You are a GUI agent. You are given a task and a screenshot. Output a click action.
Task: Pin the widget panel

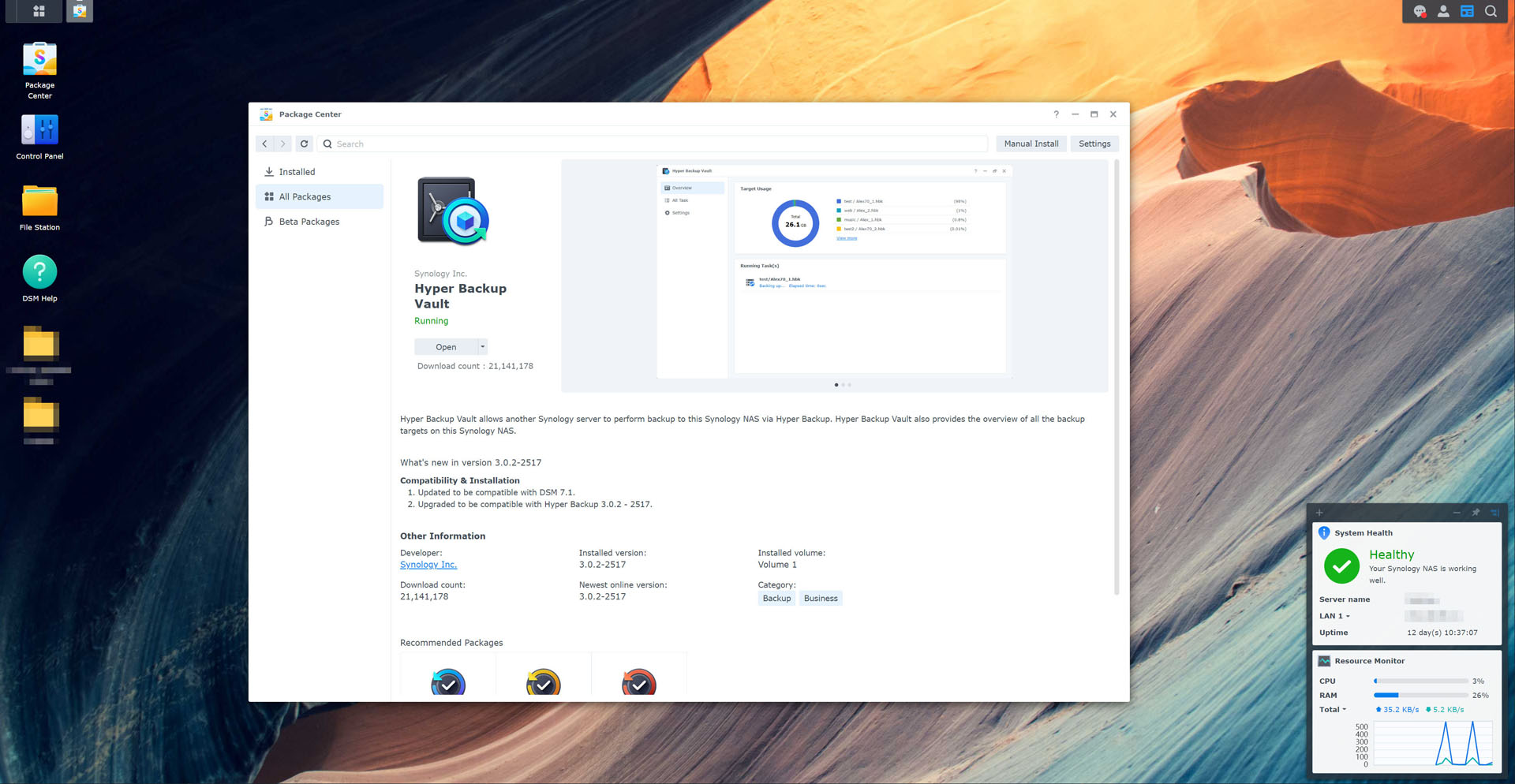pyautogui.click(x=1476, y=513)
